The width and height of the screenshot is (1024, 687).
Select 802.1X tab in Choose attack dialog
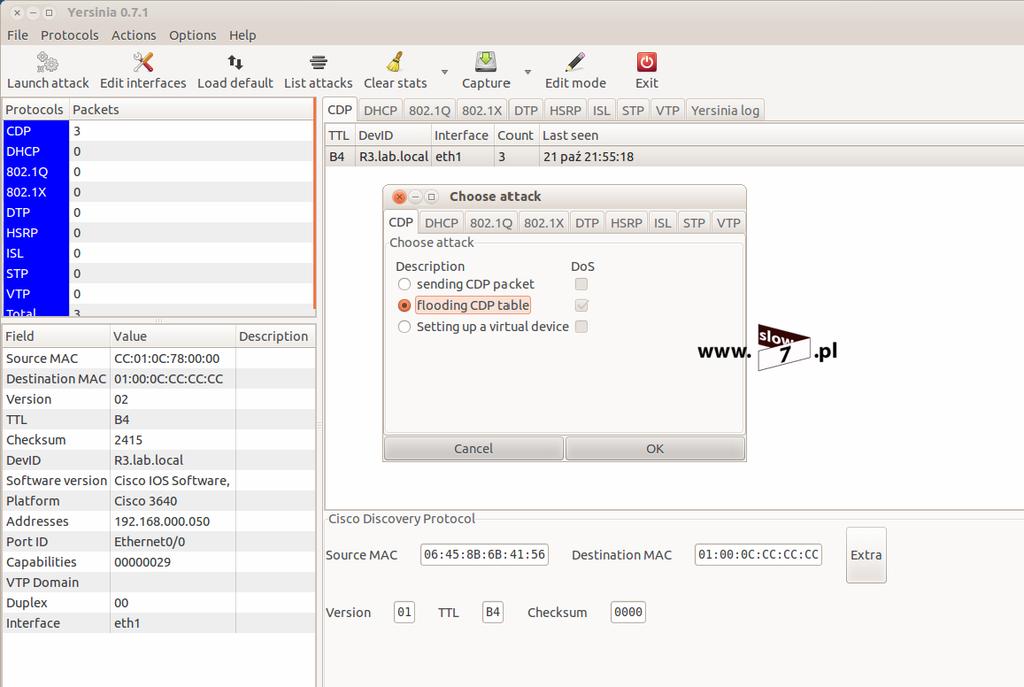[x=543, y=223]
